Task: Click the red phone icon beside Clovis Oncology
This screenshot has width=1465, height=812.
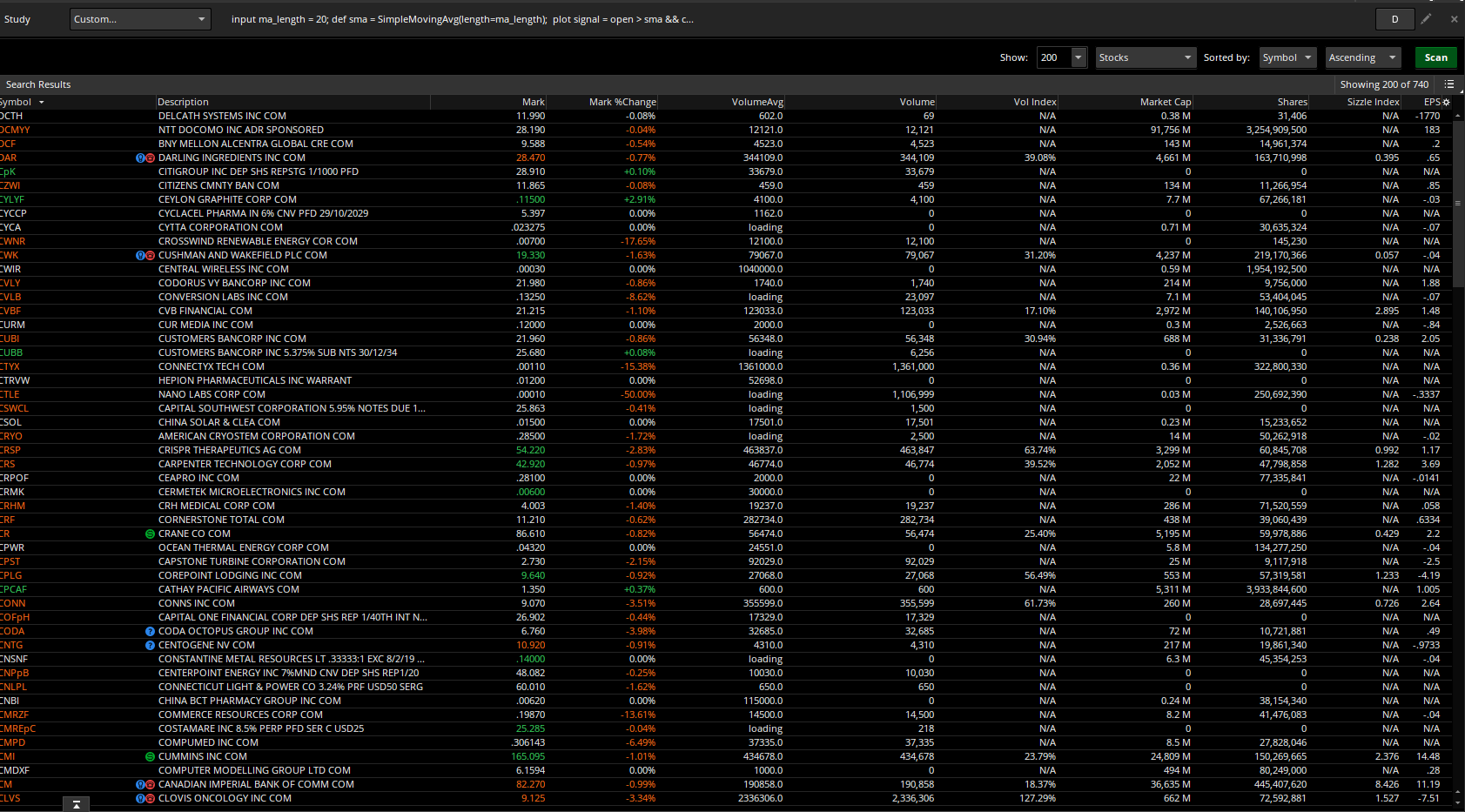Action: tap(150, 798)
